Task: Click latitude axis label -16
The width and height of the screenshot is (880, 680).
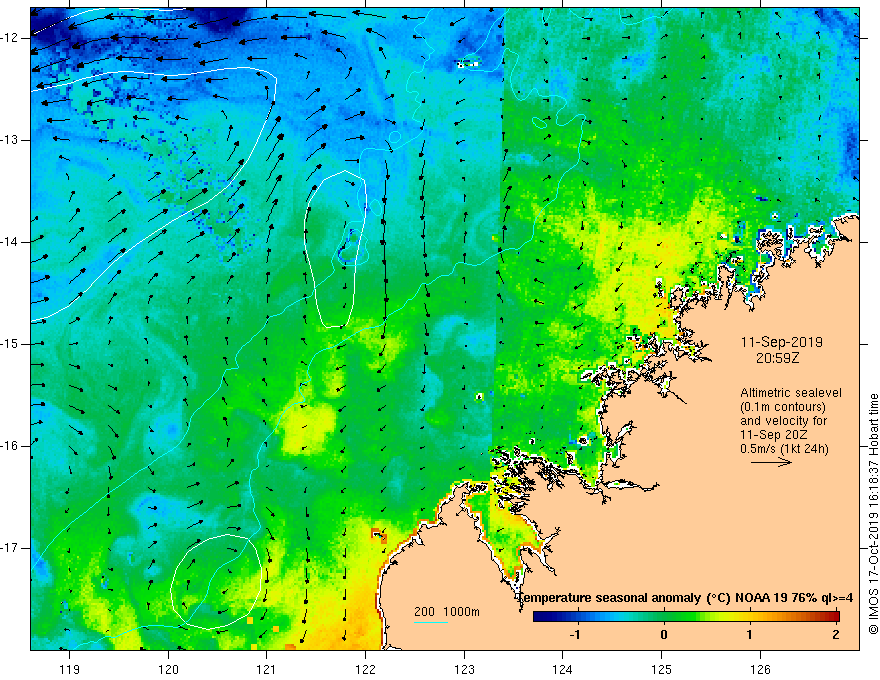Action: point(10,446)
